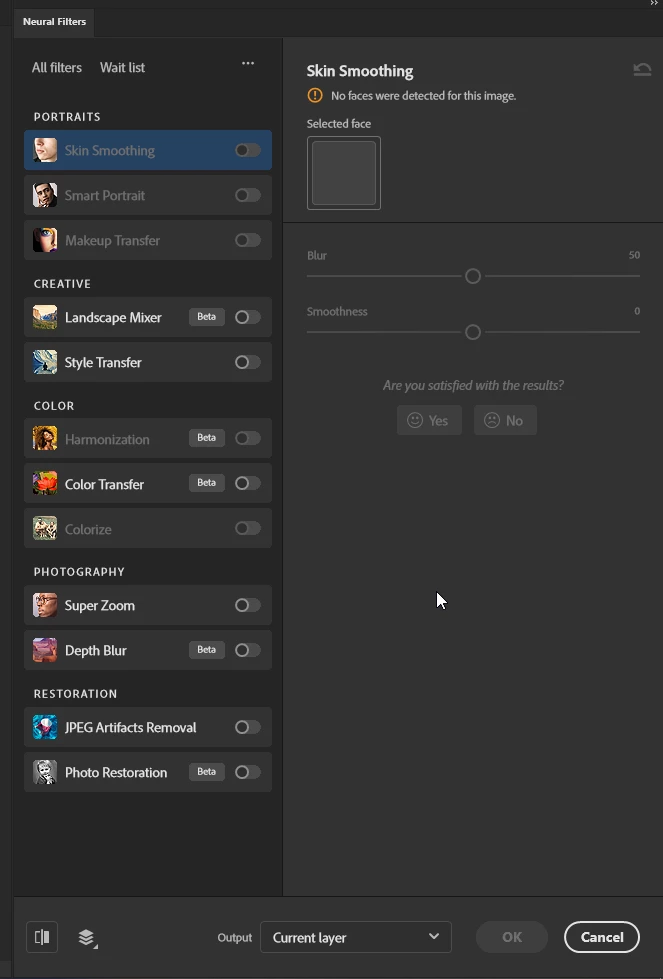The width and height of the screenshot is (663, 979).
Task: Turn on the Style Transfer toggle
Action: (247, 362)
